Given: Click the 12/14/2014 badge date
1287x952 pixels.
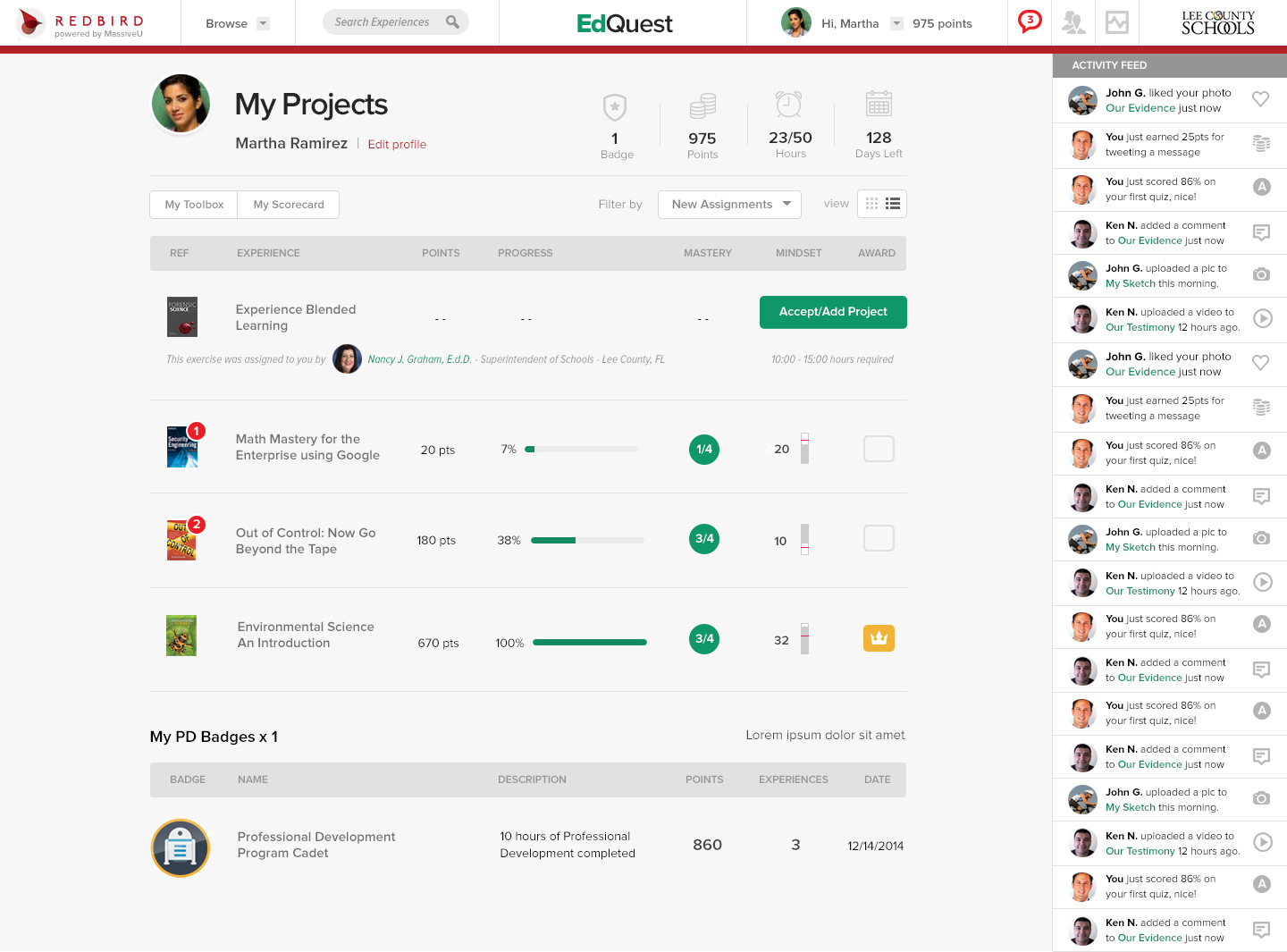Looking at the screenshot, I should click(875, 846).
